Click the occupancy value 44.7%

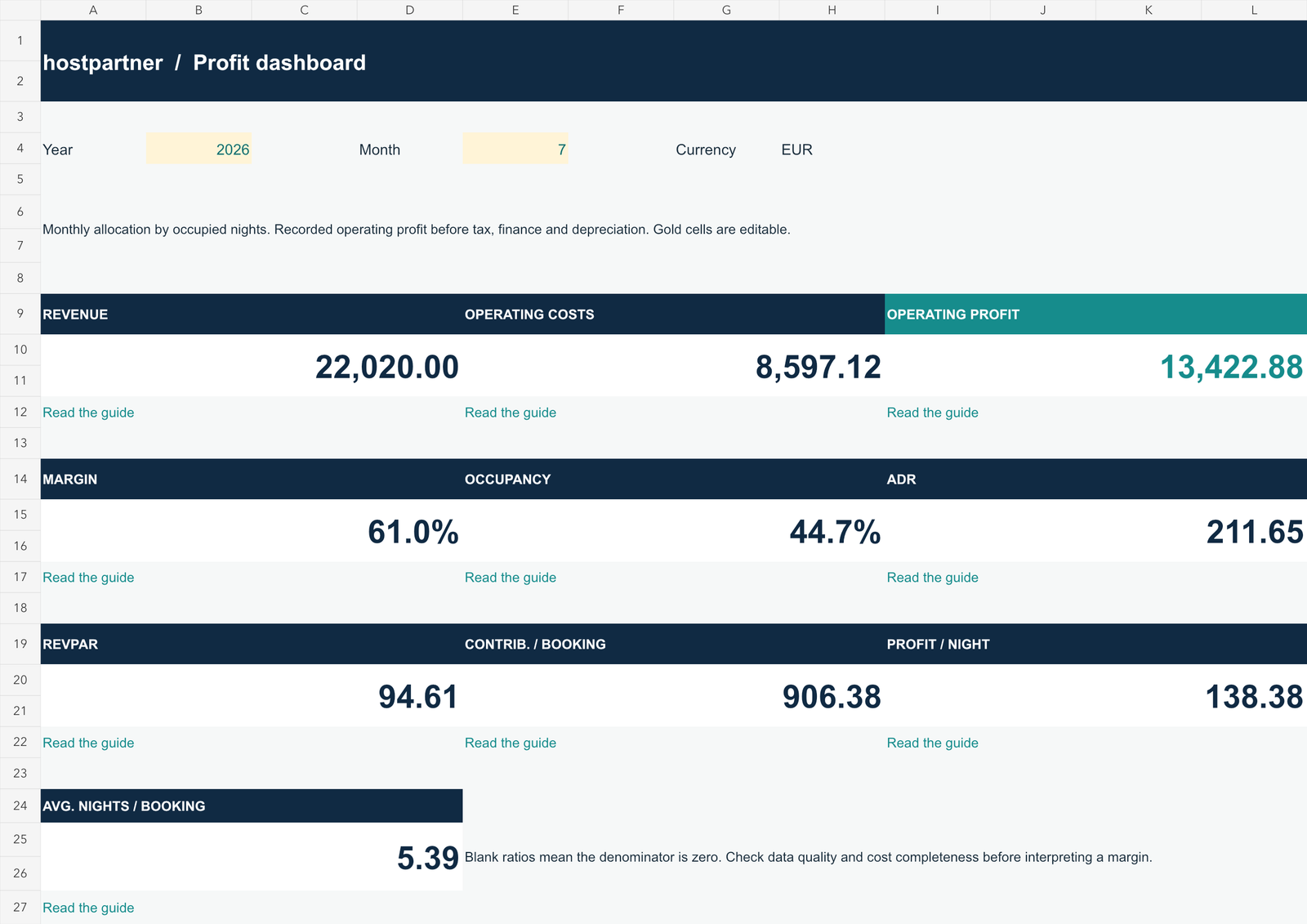click(835, 532)
